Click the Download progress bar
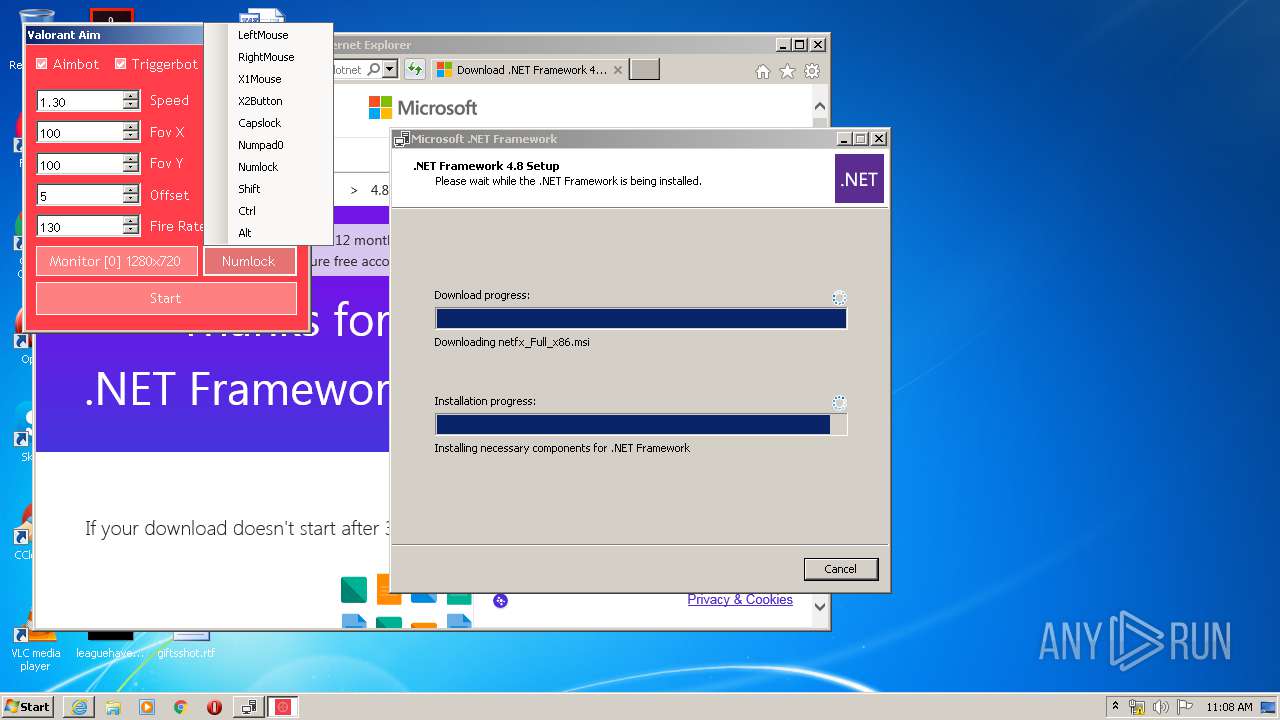This screenshot has height=720, width=1280. pos(641,319)
